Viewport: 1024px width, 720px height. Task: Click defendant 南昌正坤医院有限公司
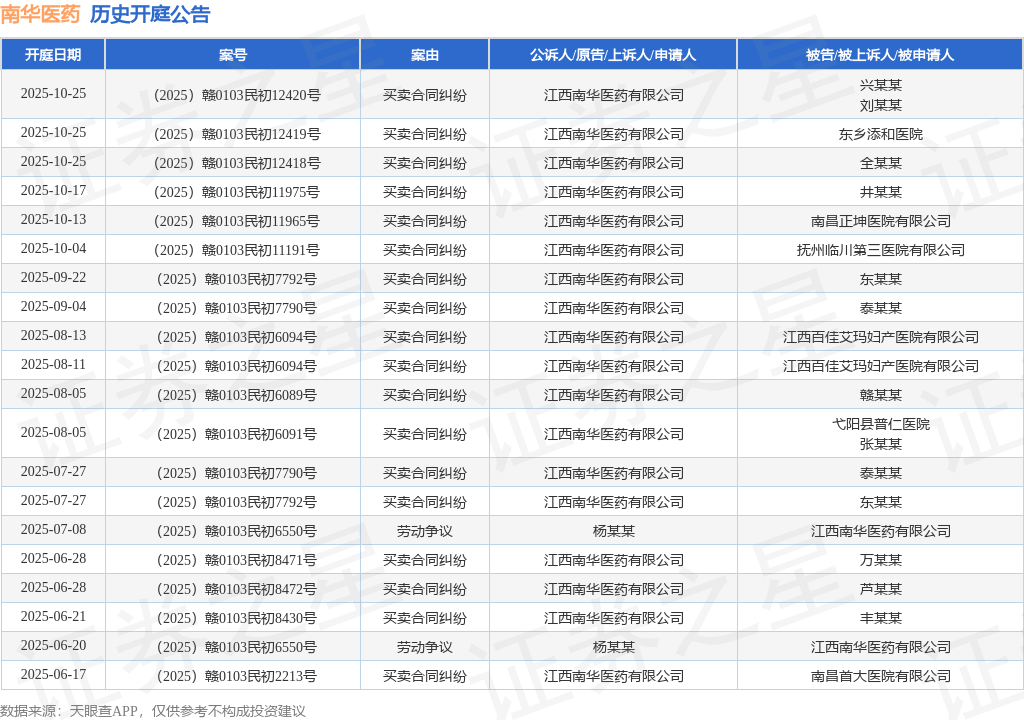880,221
